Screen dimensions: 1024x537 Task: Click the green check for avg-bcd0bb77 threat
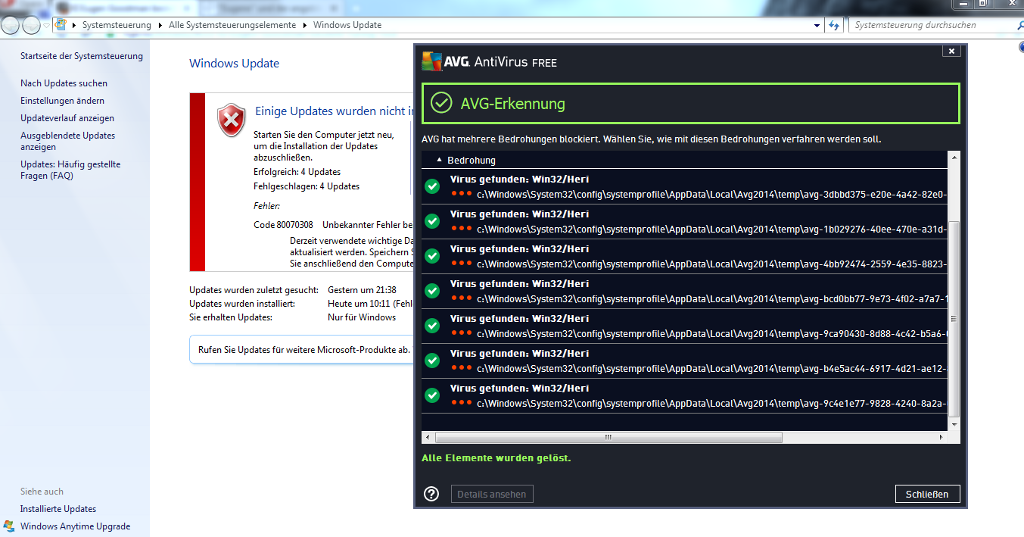click(x=432, y=291)
